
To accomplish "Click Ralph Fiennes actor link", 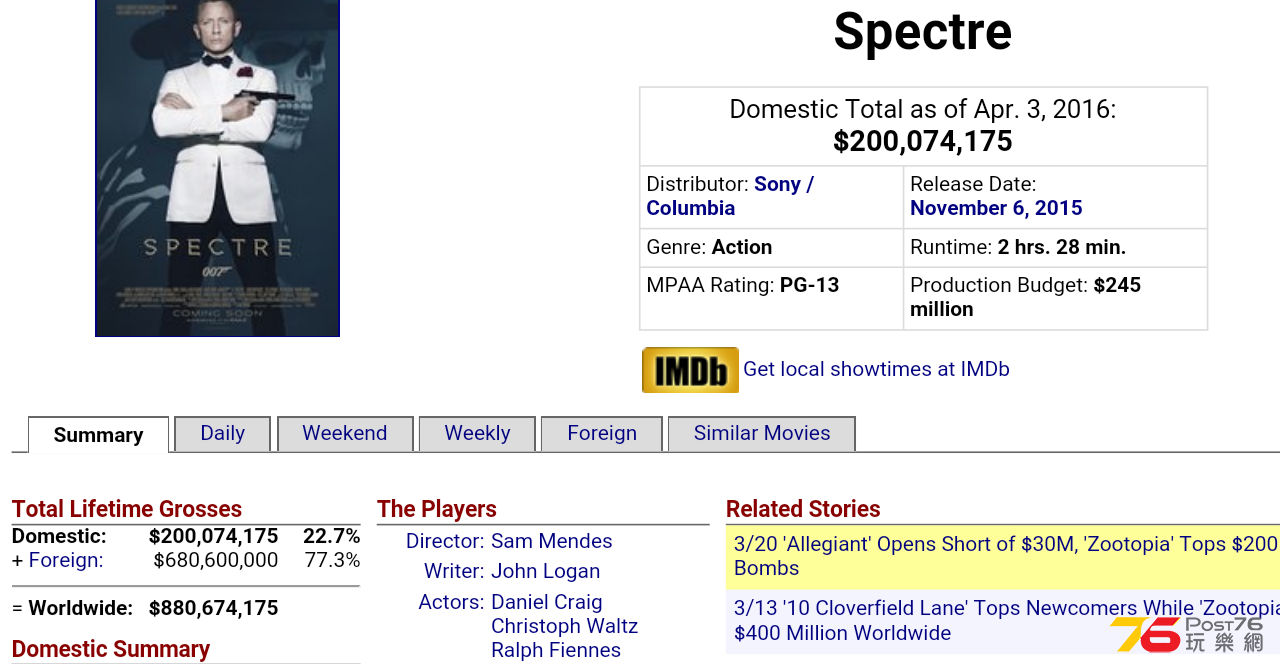I will (x=556, y=650).
